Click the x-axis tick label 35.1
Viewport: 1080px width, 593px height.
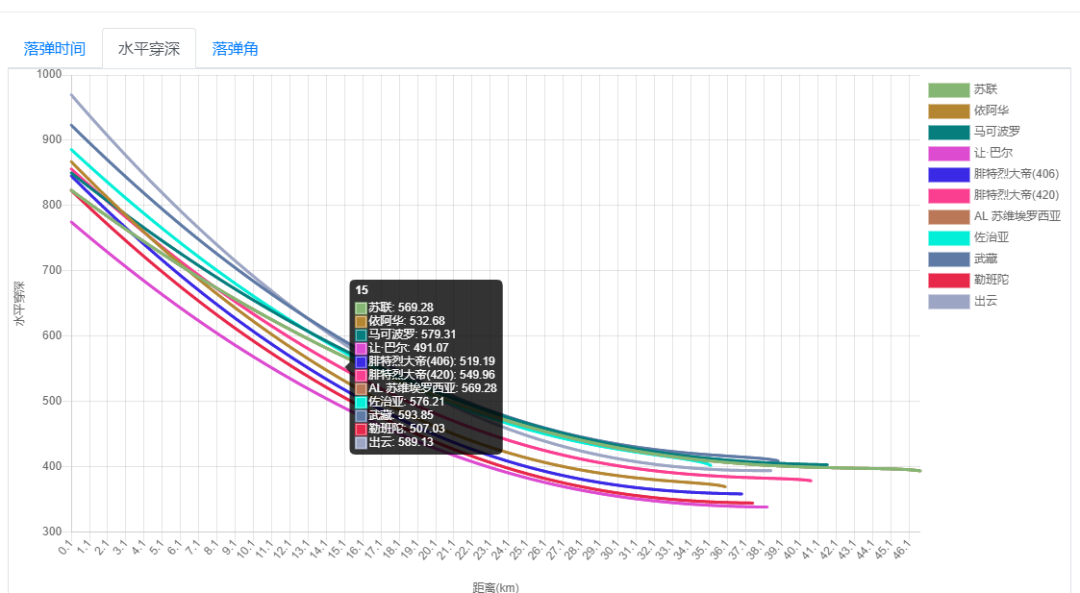(x=701, y=550)
